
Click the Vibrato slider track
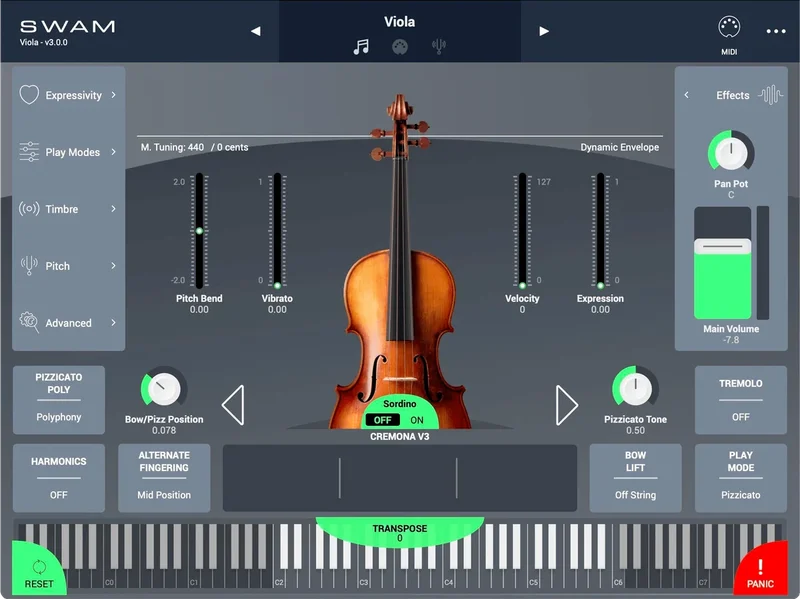pyautogui.click(x=277, y=231)
